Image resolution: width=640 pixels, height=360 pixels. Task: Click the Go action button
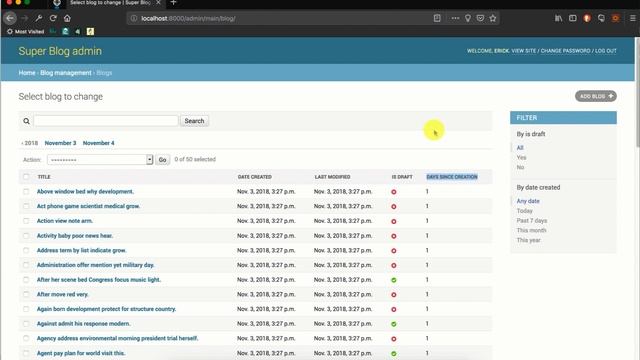pyautogui.click(x=162, y=160)
